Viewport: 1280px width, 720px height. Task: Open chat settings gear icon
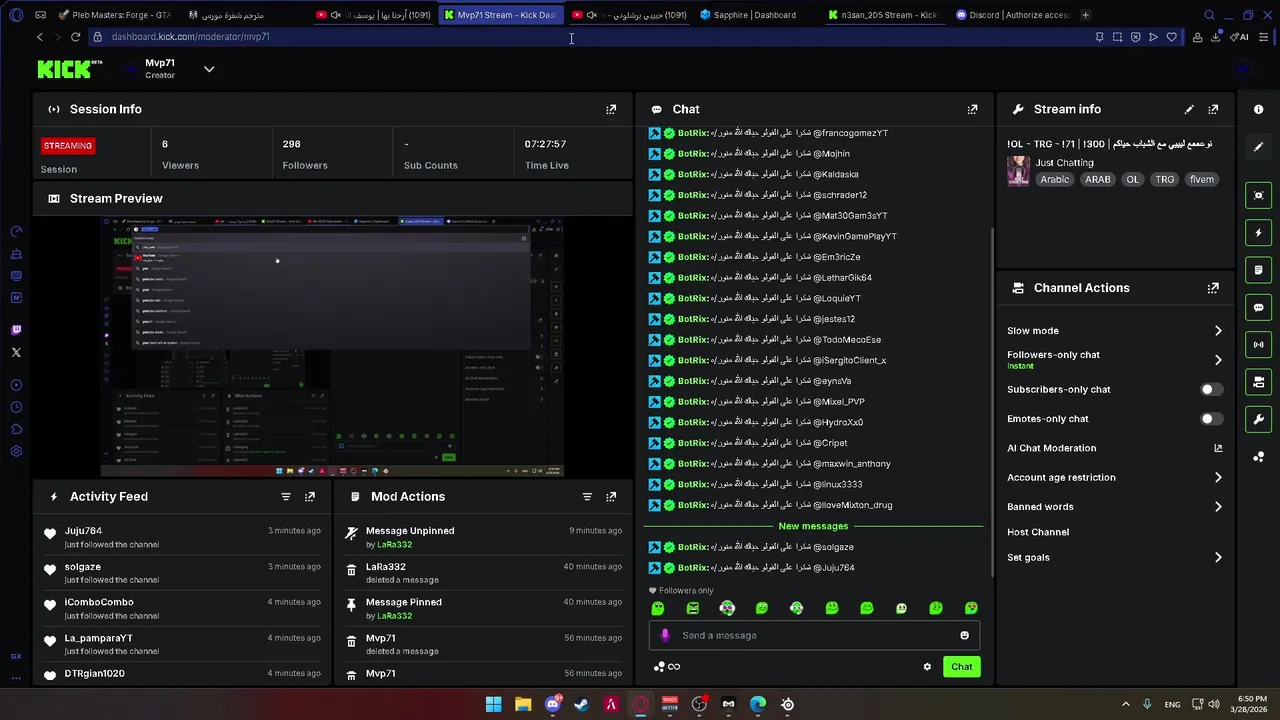(927, 667)
